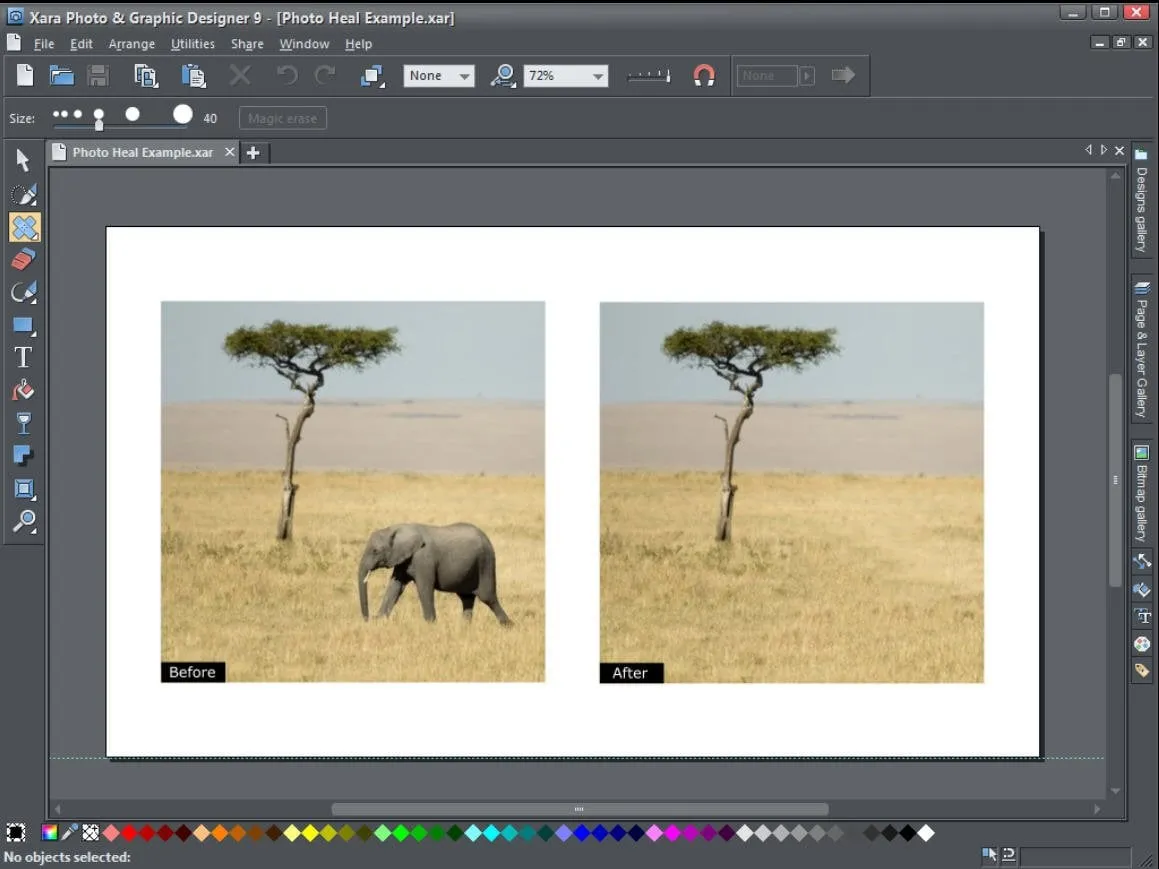The width and height of the screenshot is (1159, 869).
Task: Toggle the Photo Heal tool
Action: (24, 227)
